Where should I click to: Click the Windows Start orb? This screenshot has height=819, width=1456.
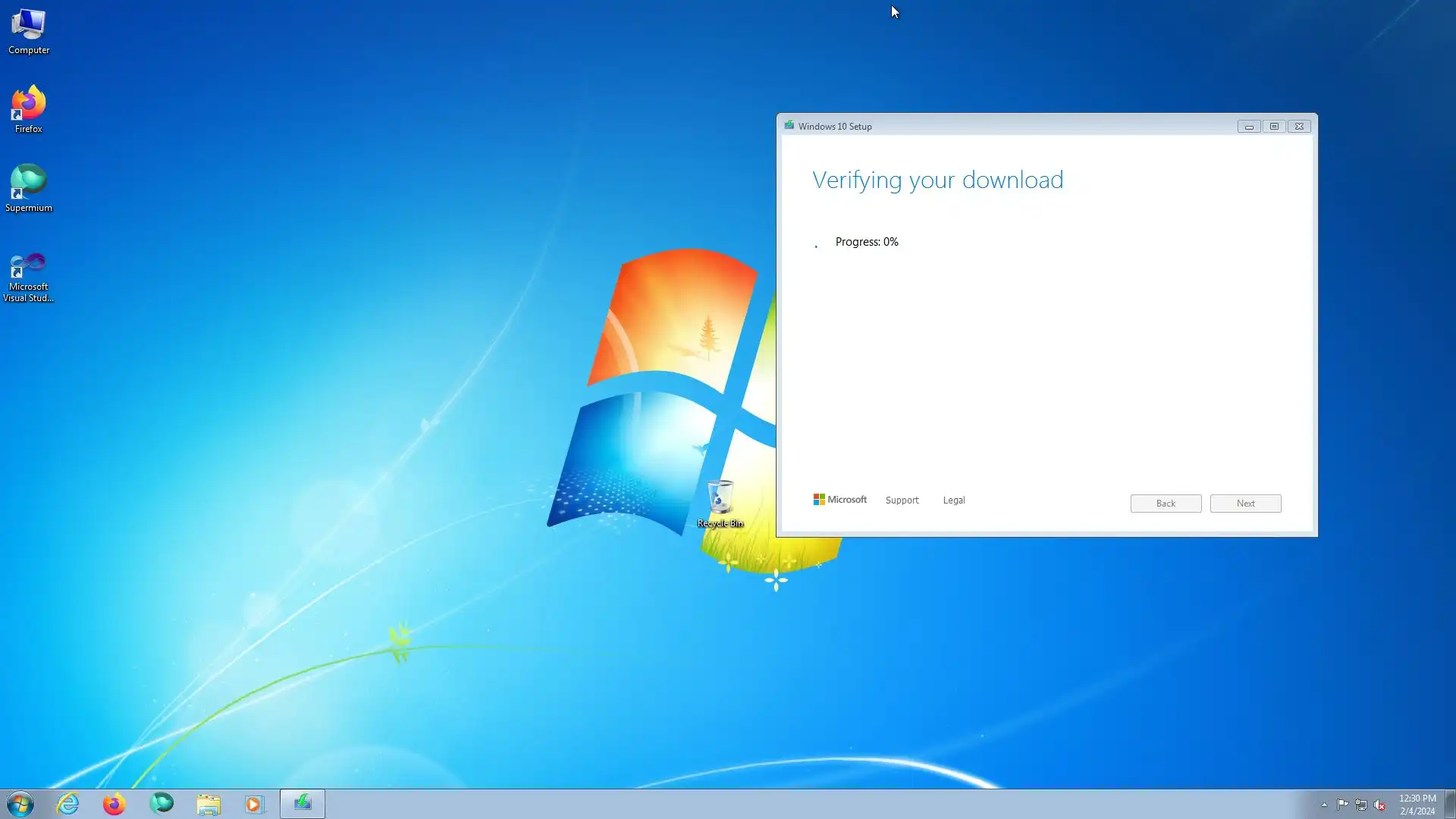pos(20,804)
